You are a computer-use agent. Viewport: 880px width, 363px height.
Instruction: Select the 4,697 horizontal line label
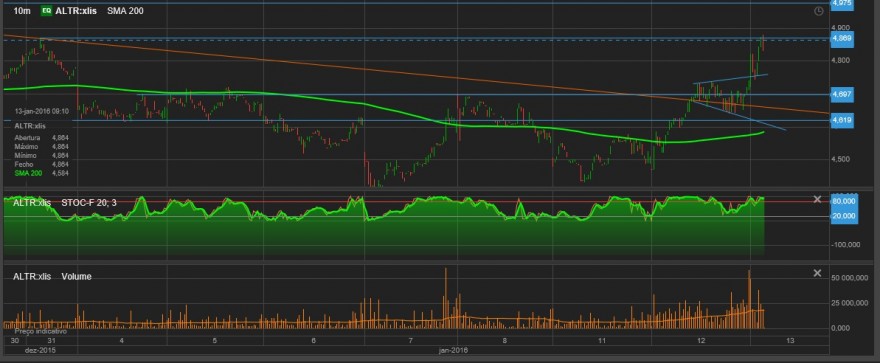pyautogui.click(x=842, y=94)
